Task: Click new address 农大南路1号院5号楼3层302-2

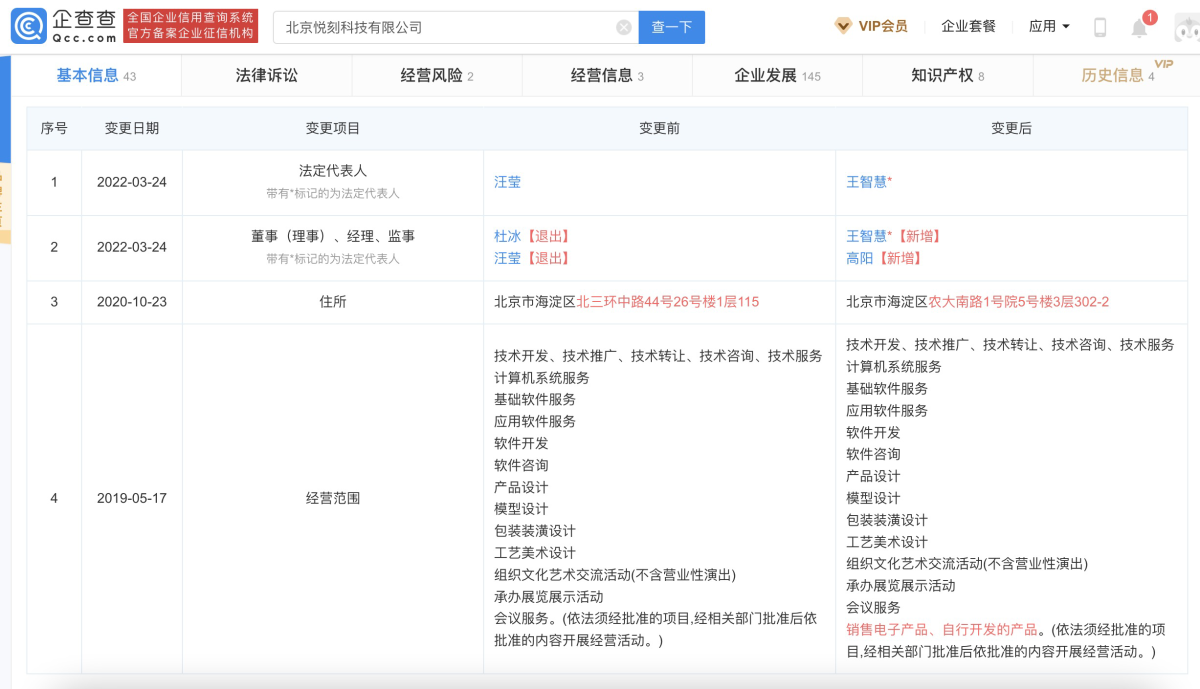Action: click(1019, 301)
